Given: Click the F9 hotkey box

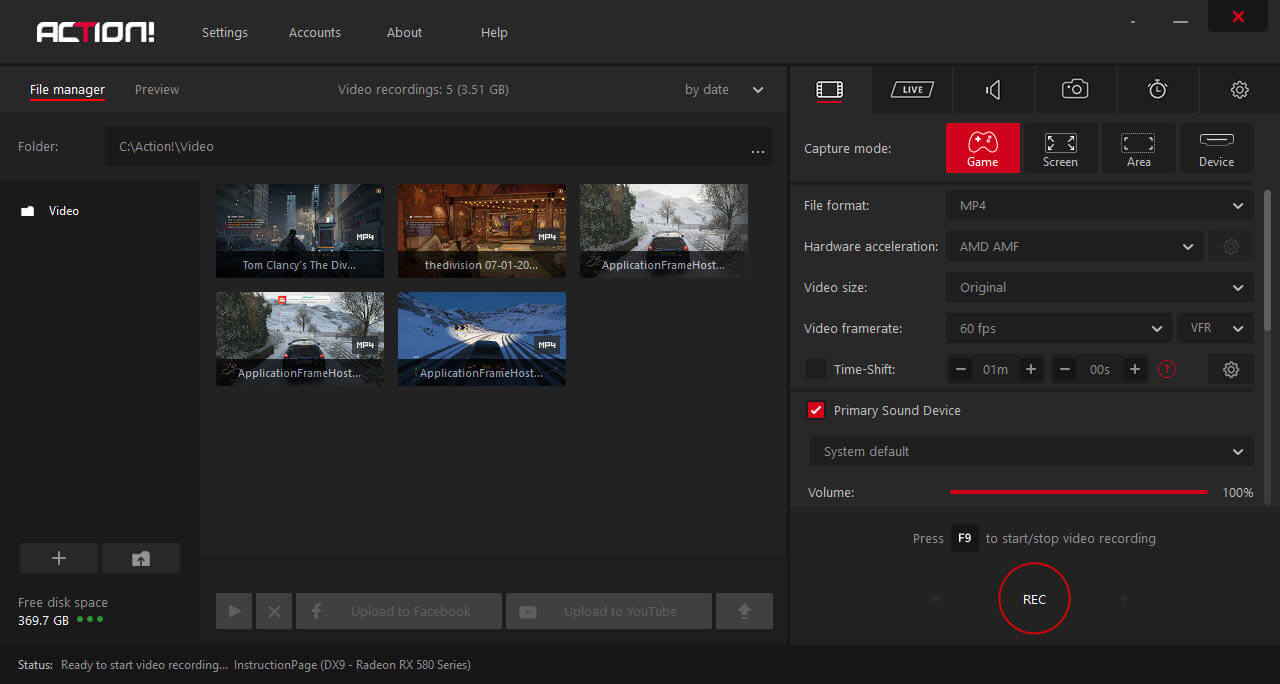Looking at the screenshot, I should click(964, 539).
